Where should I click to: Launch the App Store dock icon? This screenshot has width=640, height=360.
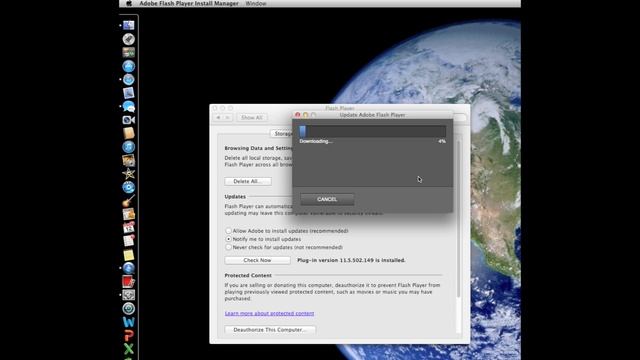tap(129, 66)
